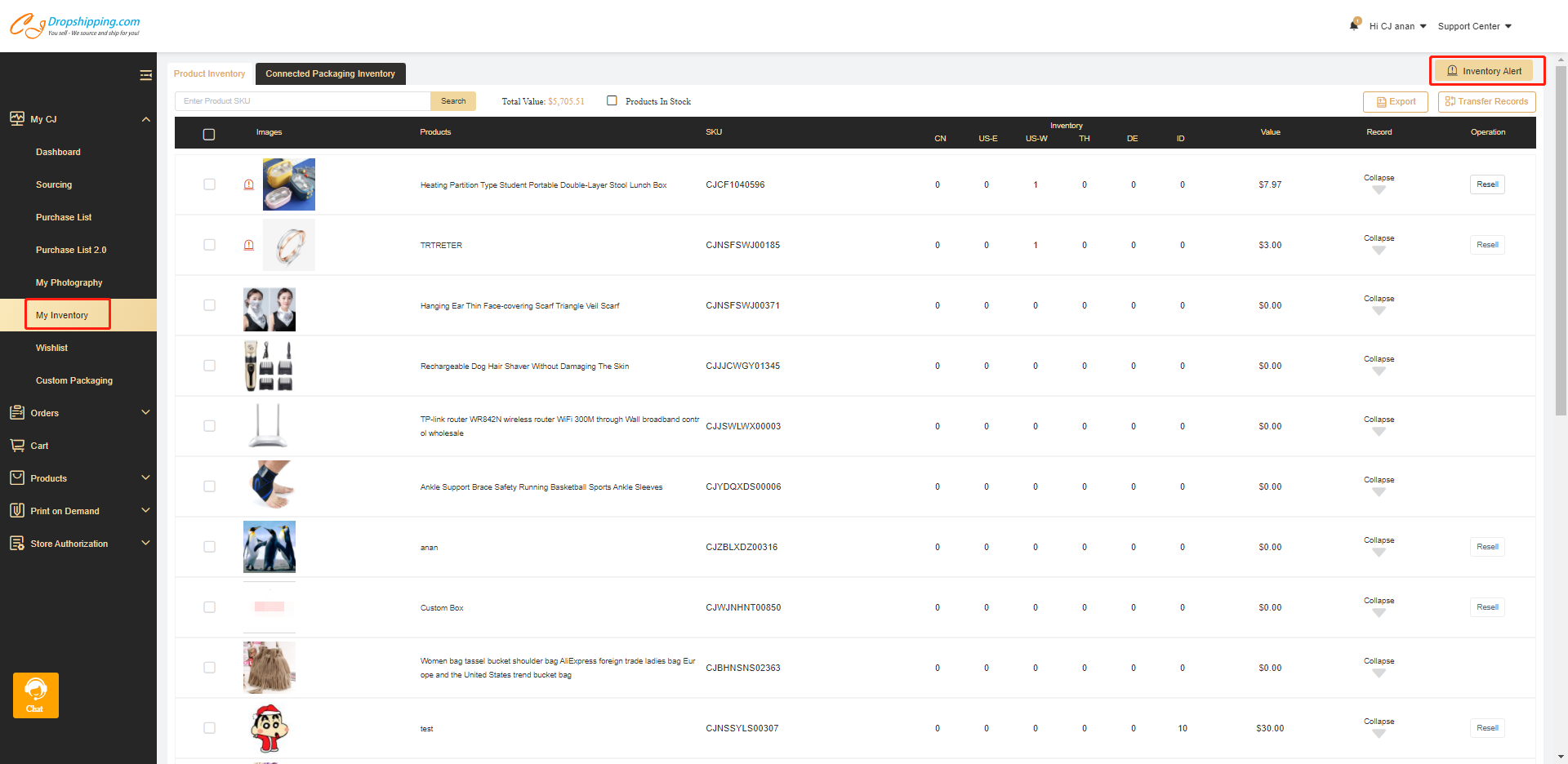Enable the Products In Stock checkbox
The height and width of the screenshot is (764, 1568).
(x=612, y=100)
